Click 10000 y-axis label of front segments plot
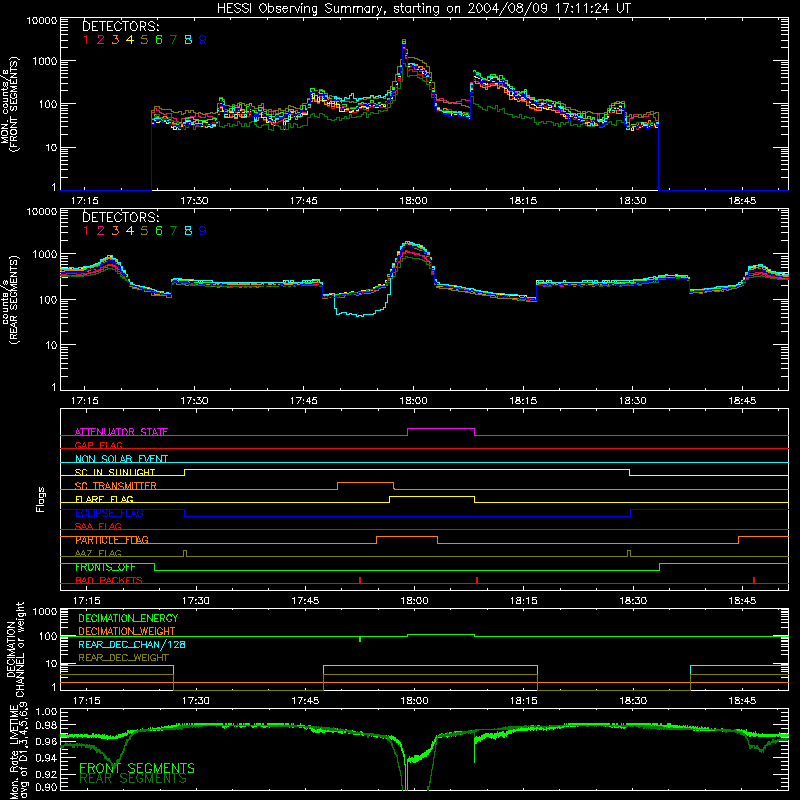This screenshot has width=800, height=800. tap(42, 21)
